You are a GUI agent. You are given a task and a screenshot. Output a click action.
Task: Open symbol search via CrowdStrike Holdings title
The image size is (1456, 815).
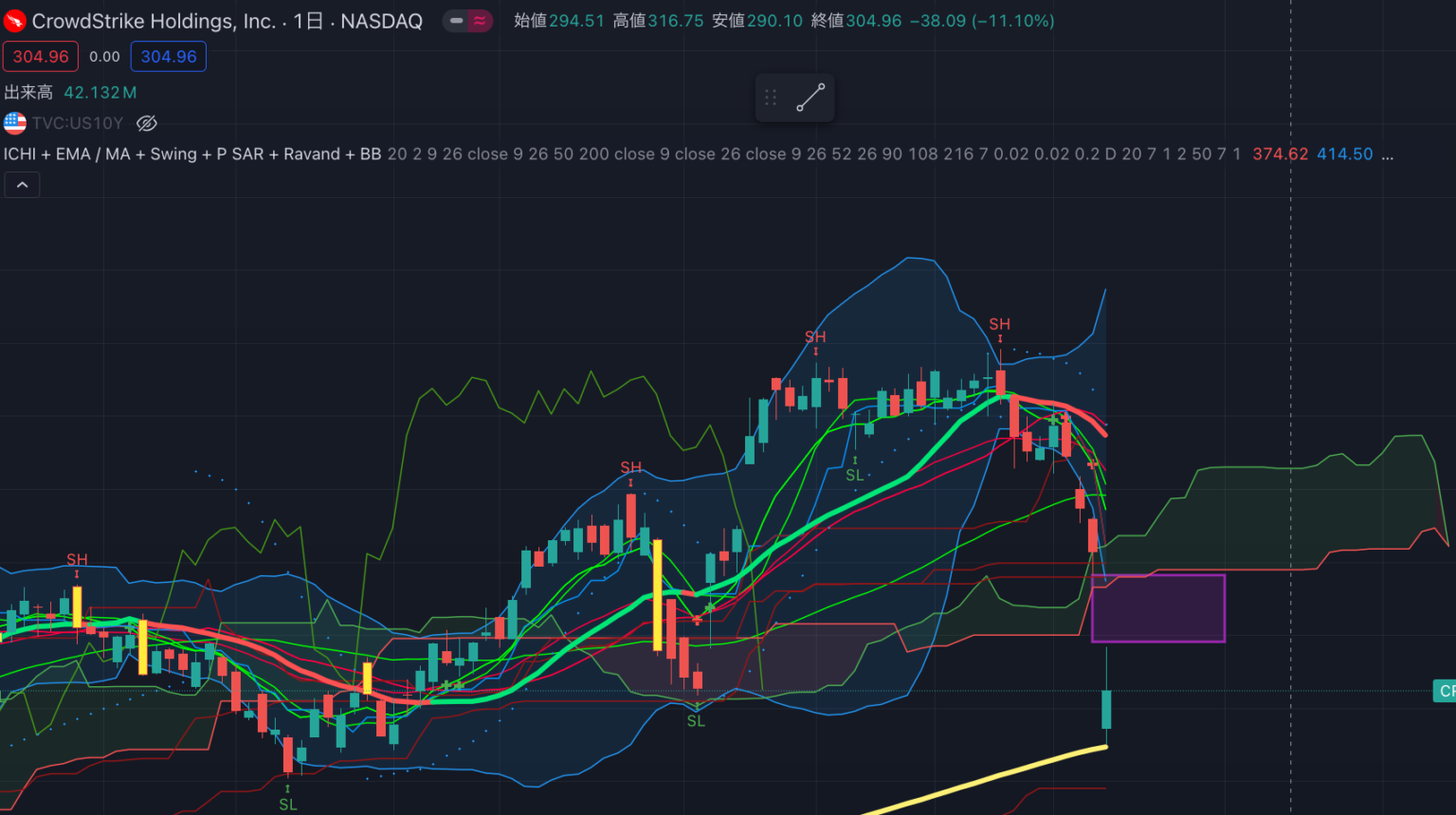(x=154, y=21)
